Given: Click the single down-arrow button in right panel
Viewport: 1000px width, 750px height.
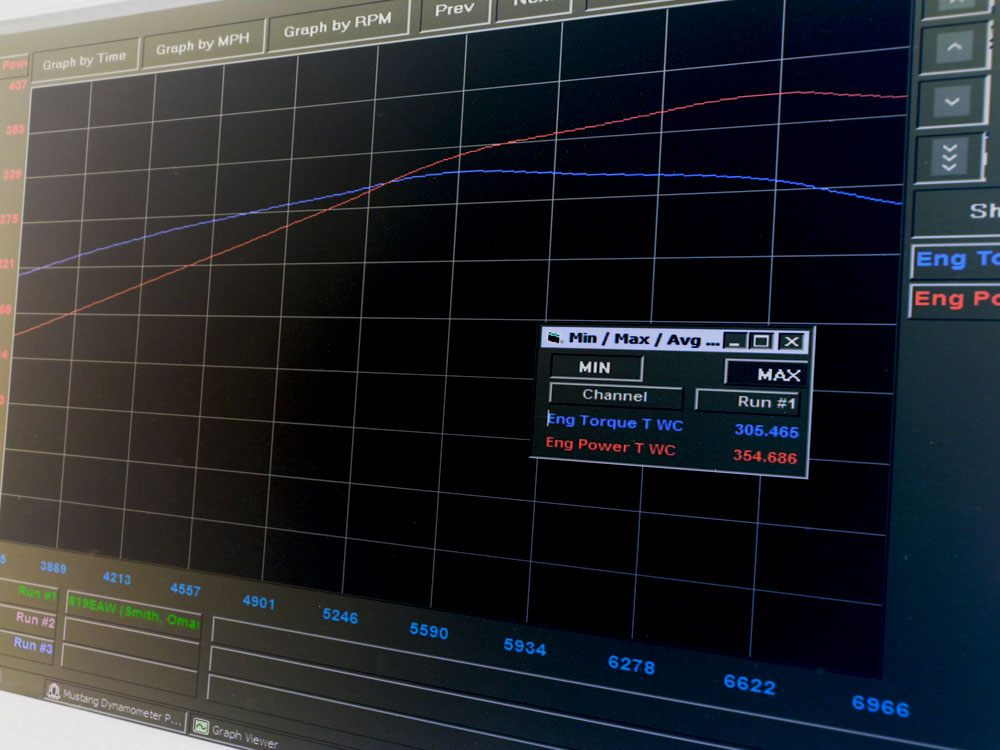Looking at the screenshot, I should (x=952, y=102).
